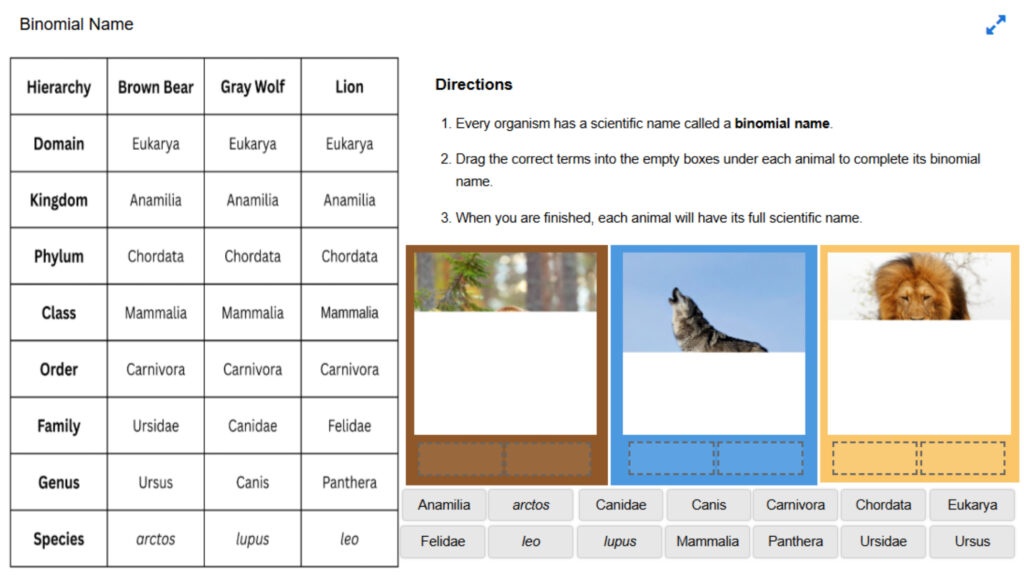The height and width of the screenshot is (576, 1024).
Task: Pick the Eukarya term tile
Action: (x=971, y=505)
